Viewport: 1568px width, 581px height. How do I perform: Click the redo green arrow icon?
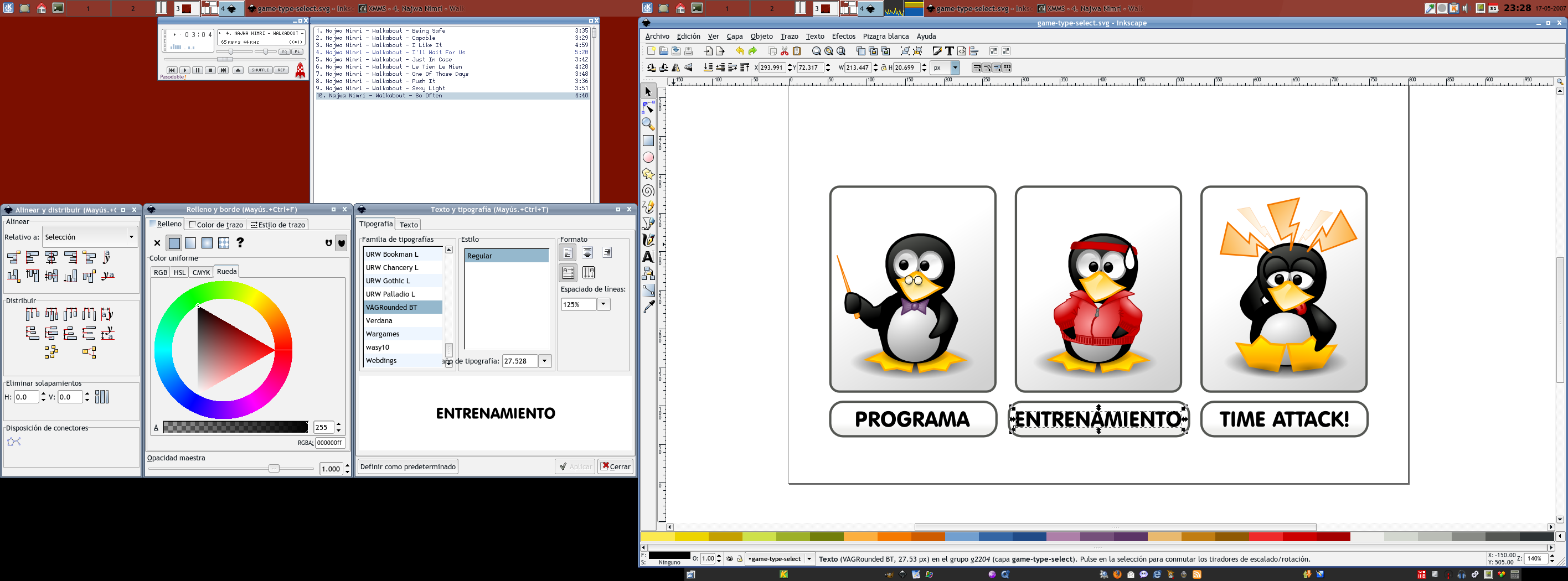(x=753, y=51)
